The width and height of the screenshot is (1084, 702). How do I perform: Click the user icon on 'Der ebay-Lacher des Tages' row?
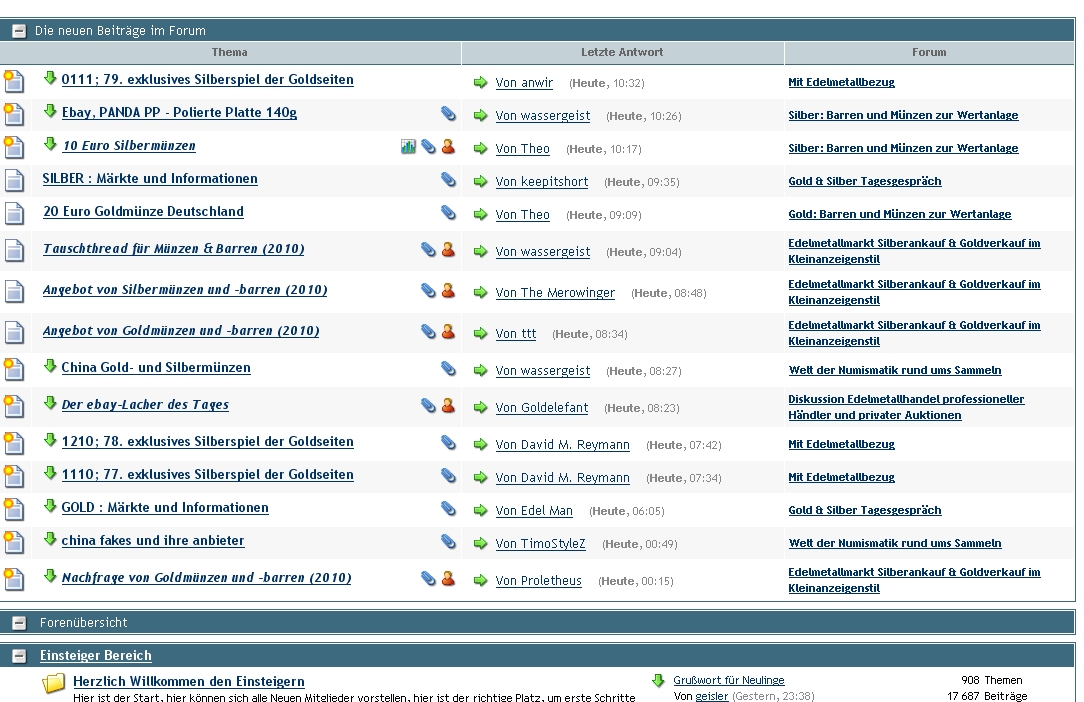click(x=449, y=405)
